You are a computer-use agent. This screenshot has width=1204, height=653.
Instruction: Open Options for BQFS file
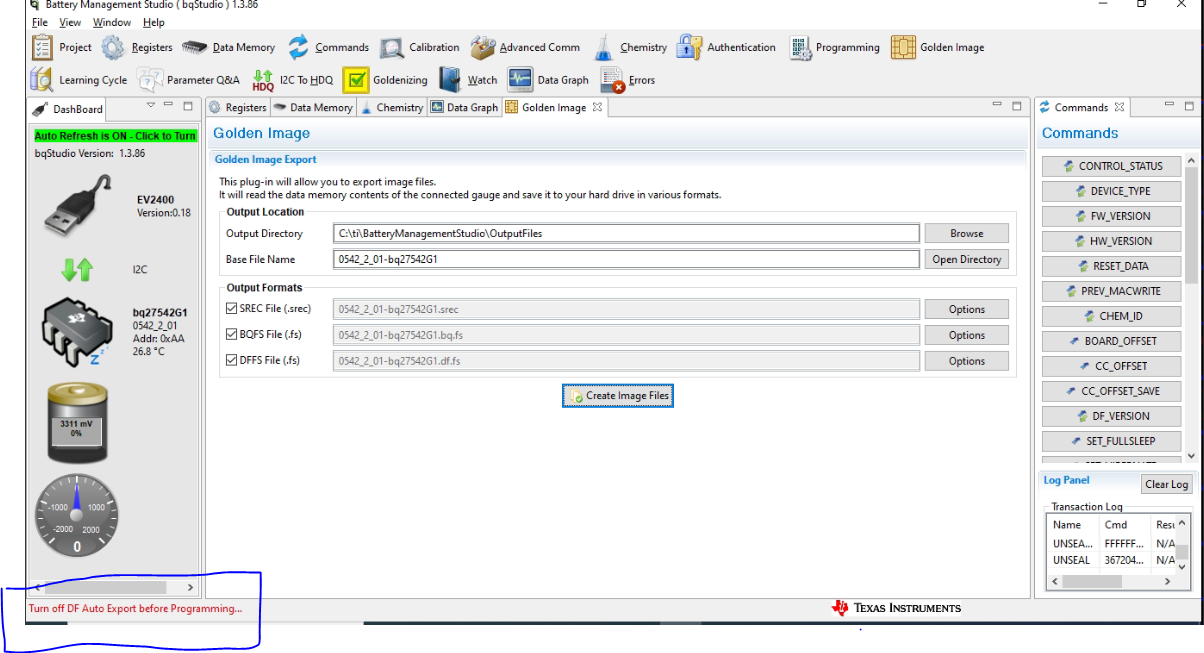pyautogui.click(x=966, y=335)
